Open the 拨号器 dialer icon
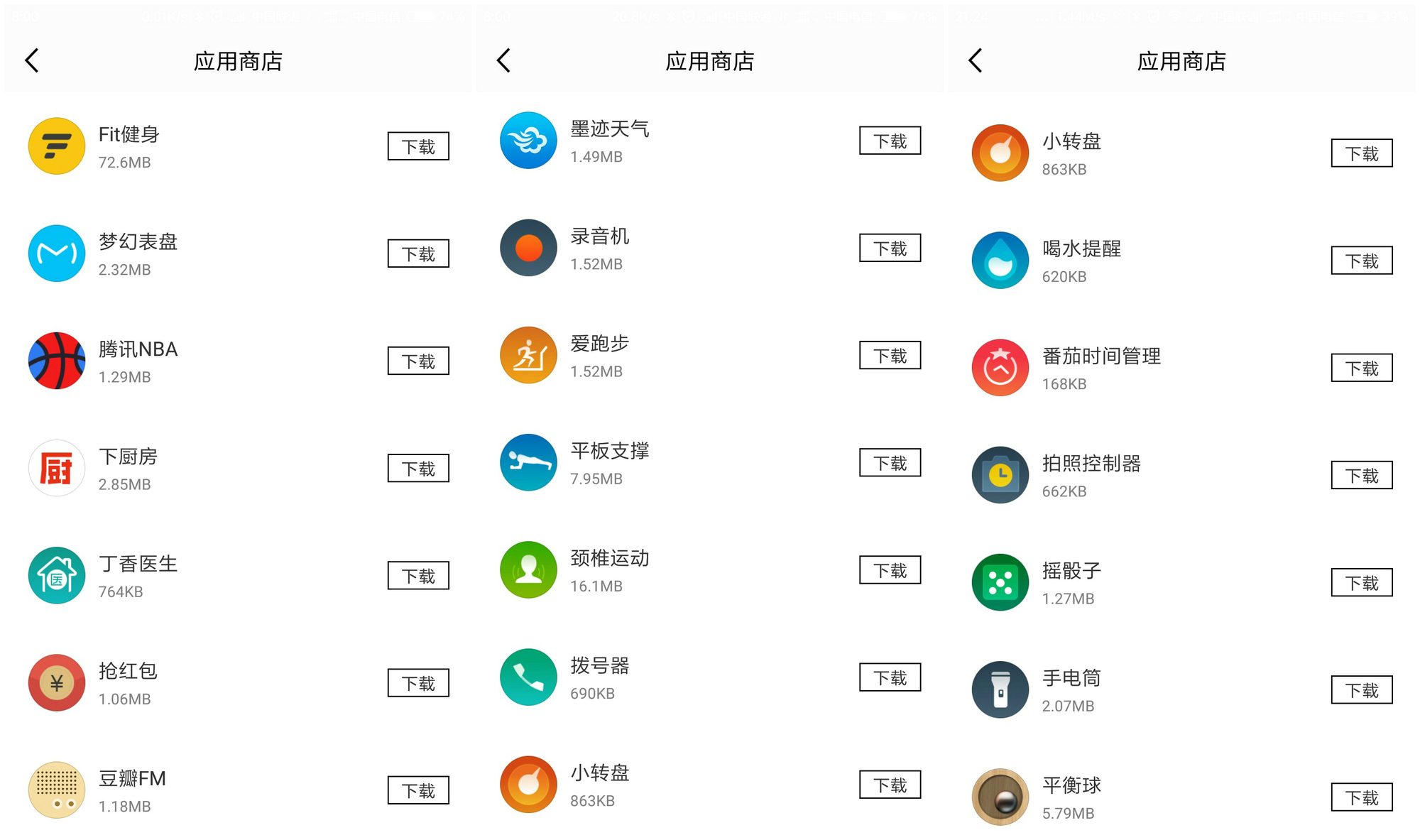 (x=528, y=677)
